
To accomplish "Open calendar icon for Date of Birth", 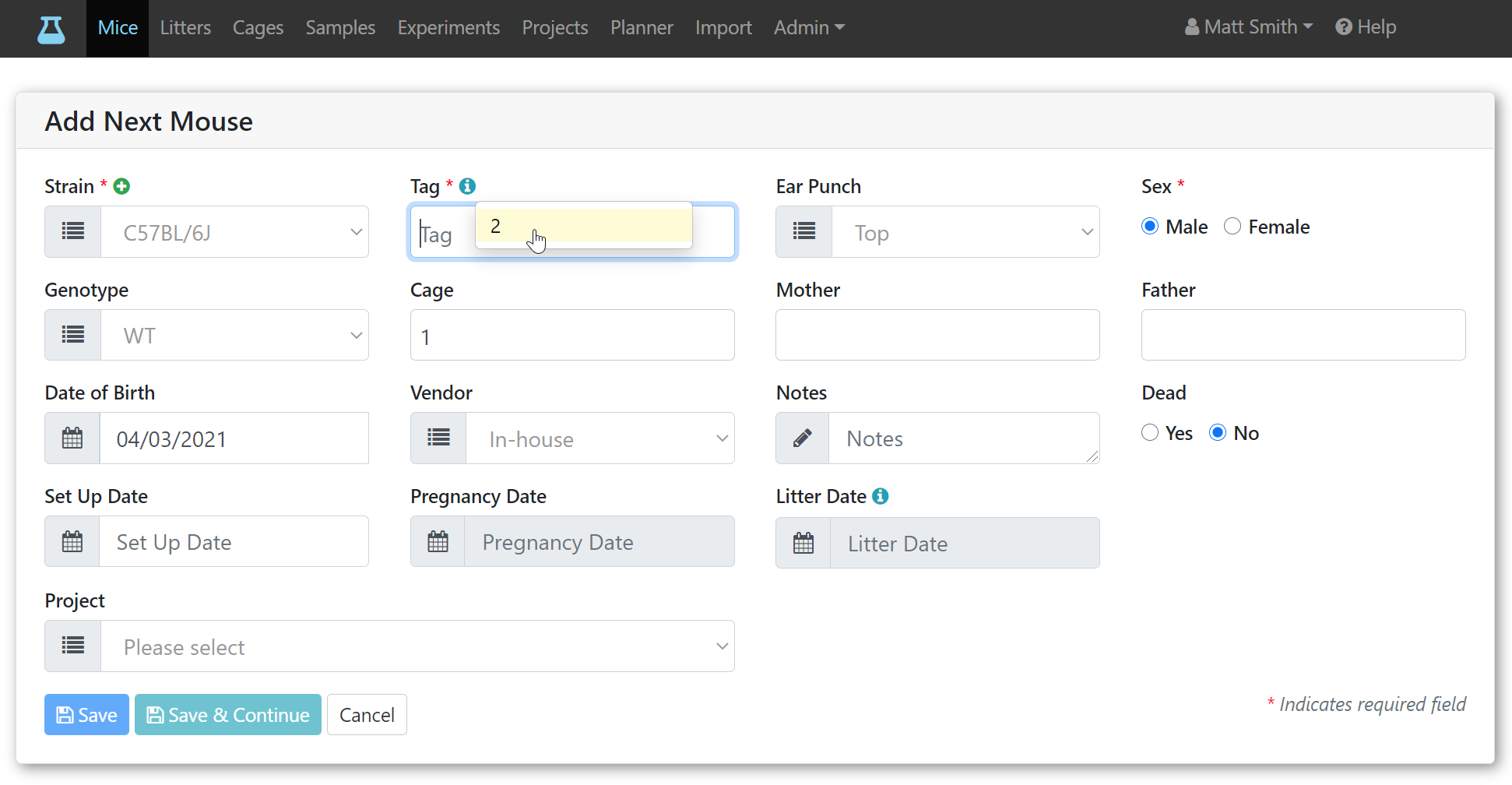I will pos(72,438).
